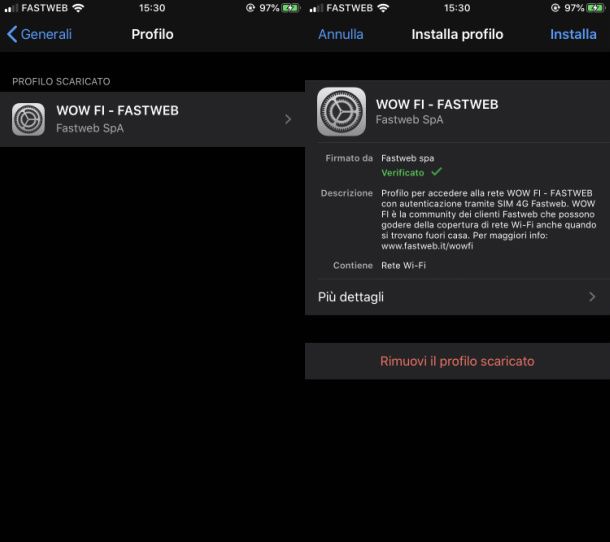
Task: Tap Annulla to cancel profile install
Action: tap(341, 34)
